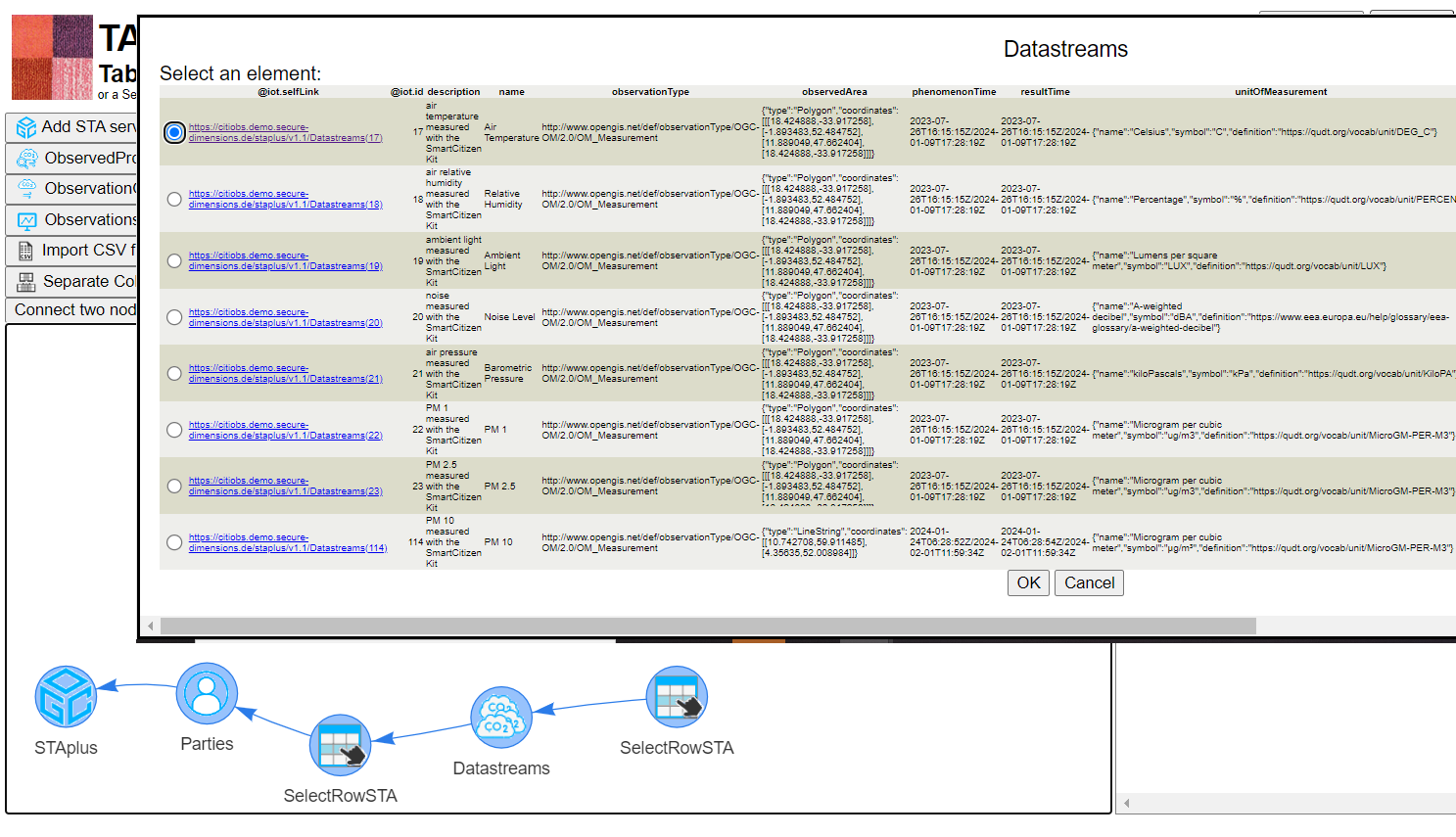
Task: Click the Separate Columns sidebar icon
Action: (x=26, y=282)
